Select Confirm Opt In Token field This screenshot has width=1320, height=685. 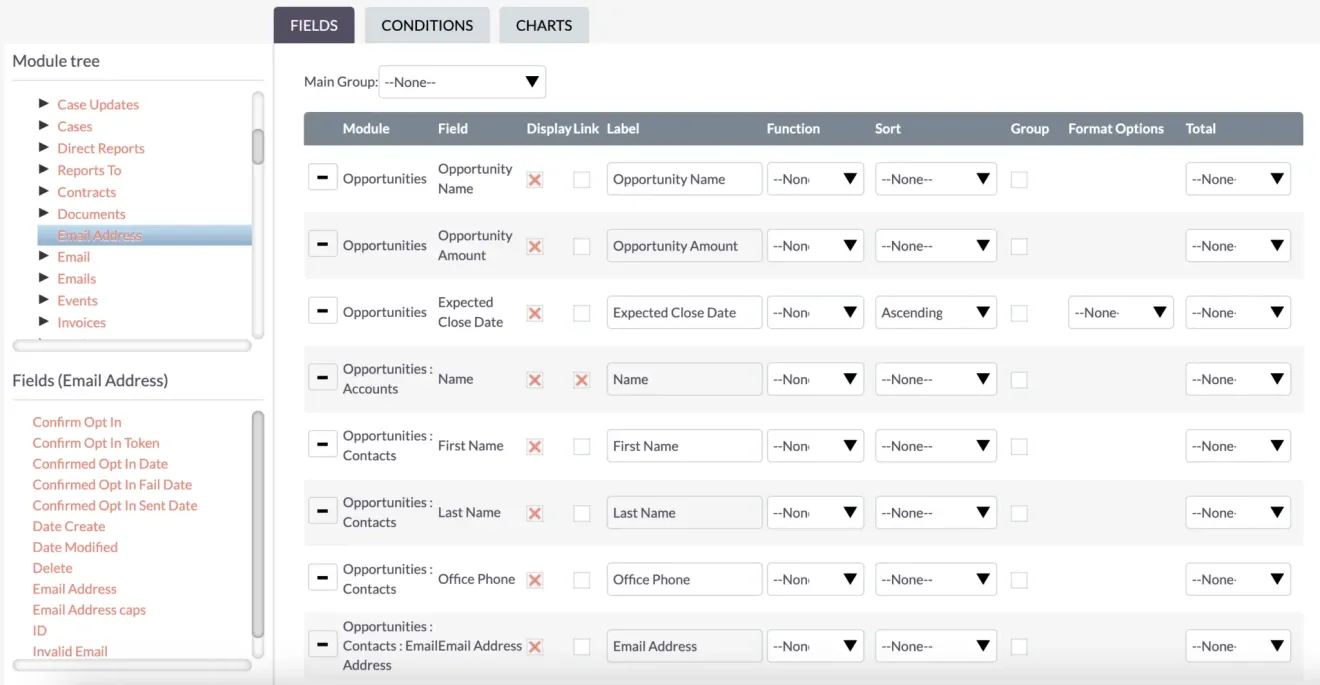(96, 442)
